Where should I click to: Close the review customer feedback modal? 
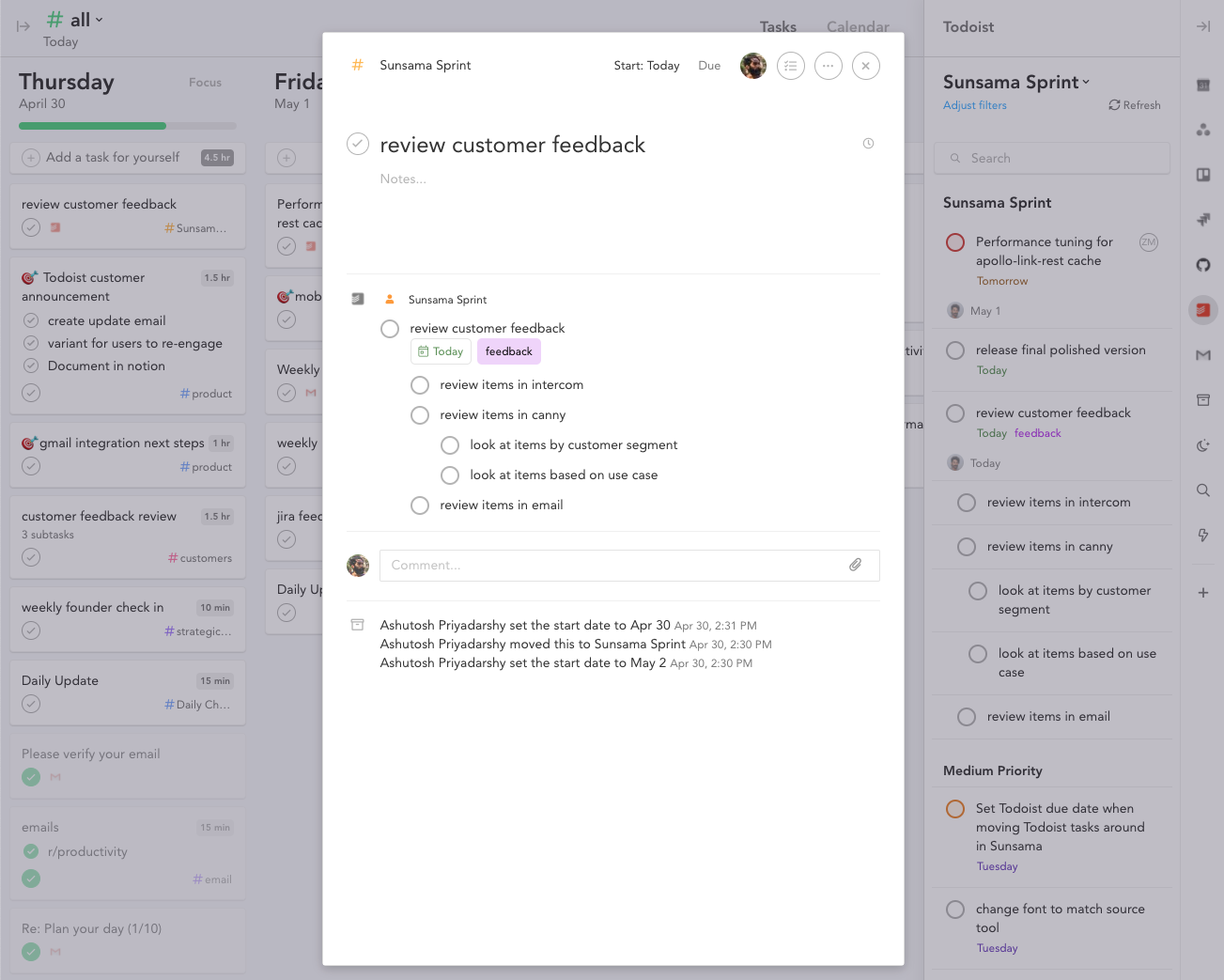pos(865,66)
